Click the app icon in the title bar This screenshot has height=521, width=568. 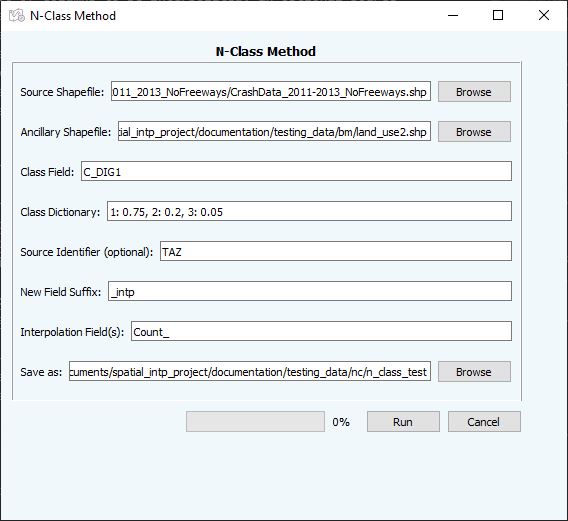pyautogui.click(x=17, y=16)
